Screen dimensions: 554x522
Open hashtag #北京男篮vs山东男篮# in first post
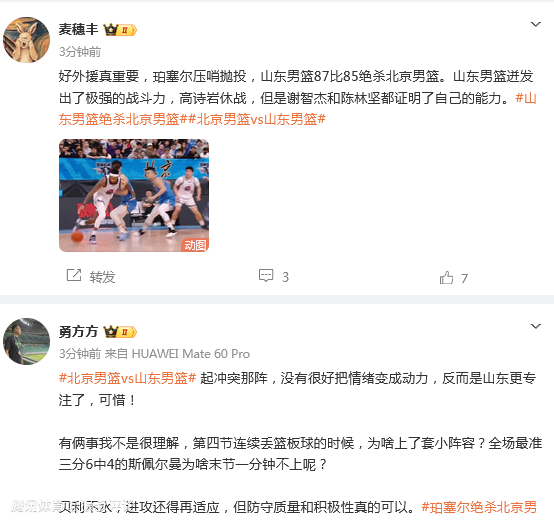(x=257, y=119)
